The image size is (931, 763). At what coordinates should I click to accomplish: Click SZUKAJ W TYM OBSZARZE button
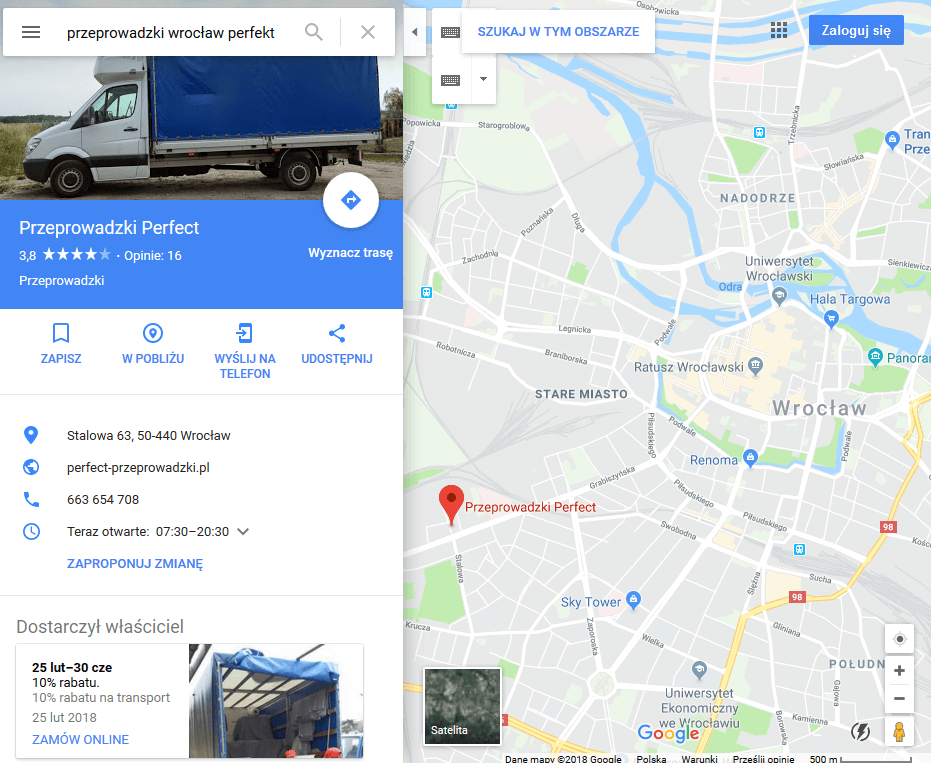pos(558,32)
